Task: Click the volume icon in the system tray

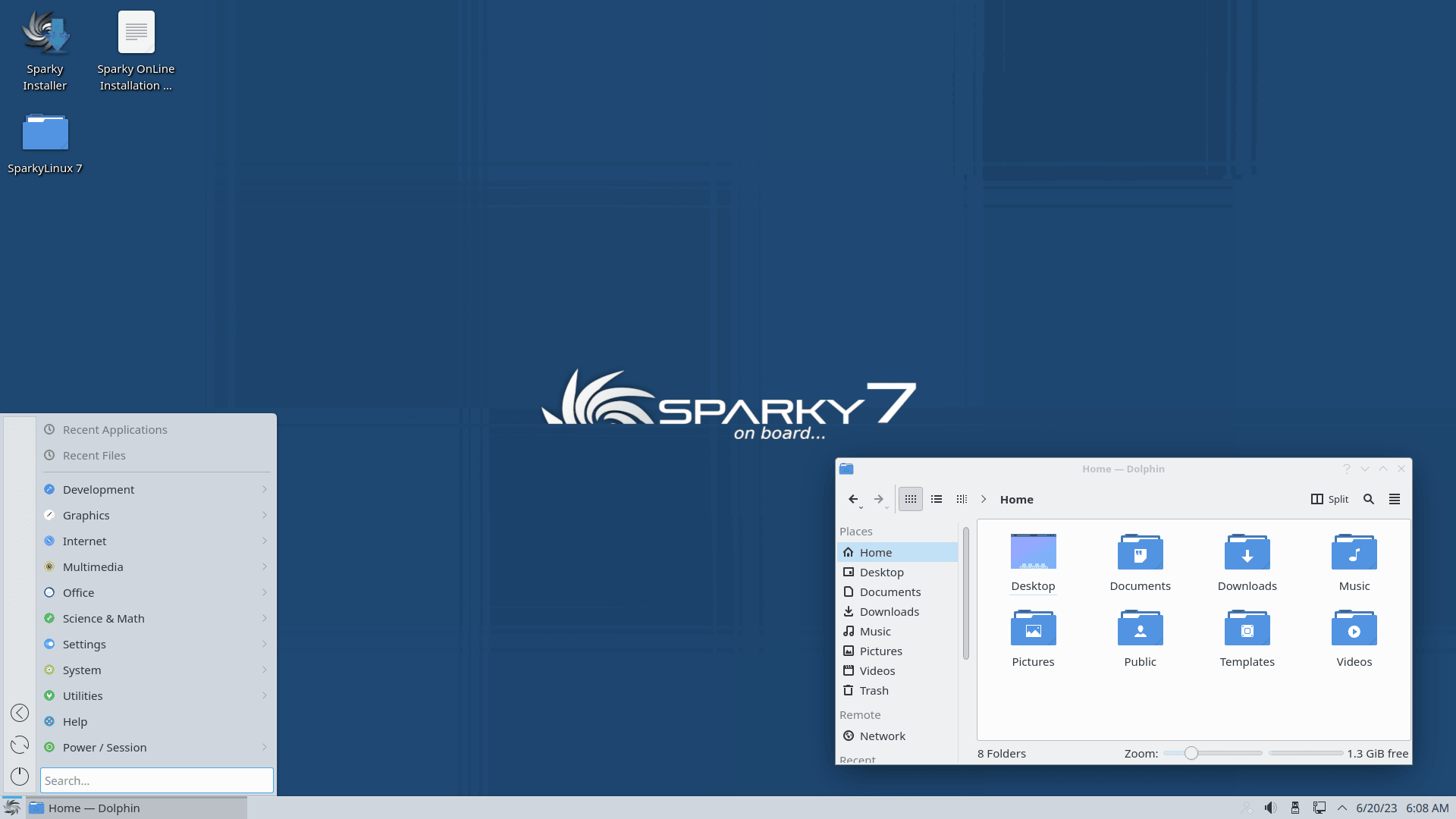Action: (1272, 807)
